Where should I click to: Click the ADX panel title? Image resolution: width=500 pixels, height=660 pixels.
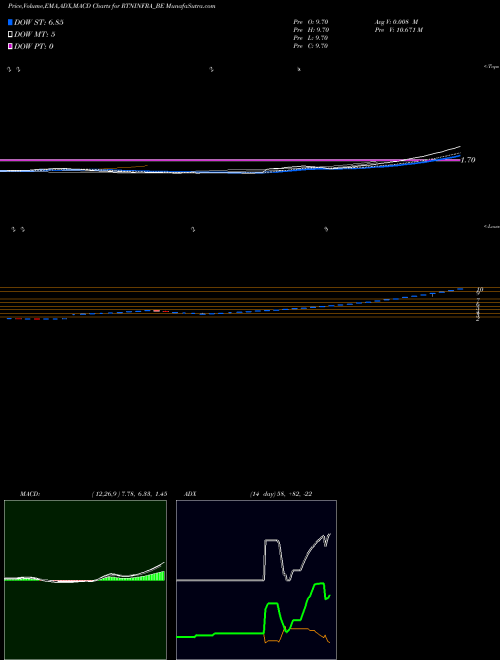(x=188, y=494)
